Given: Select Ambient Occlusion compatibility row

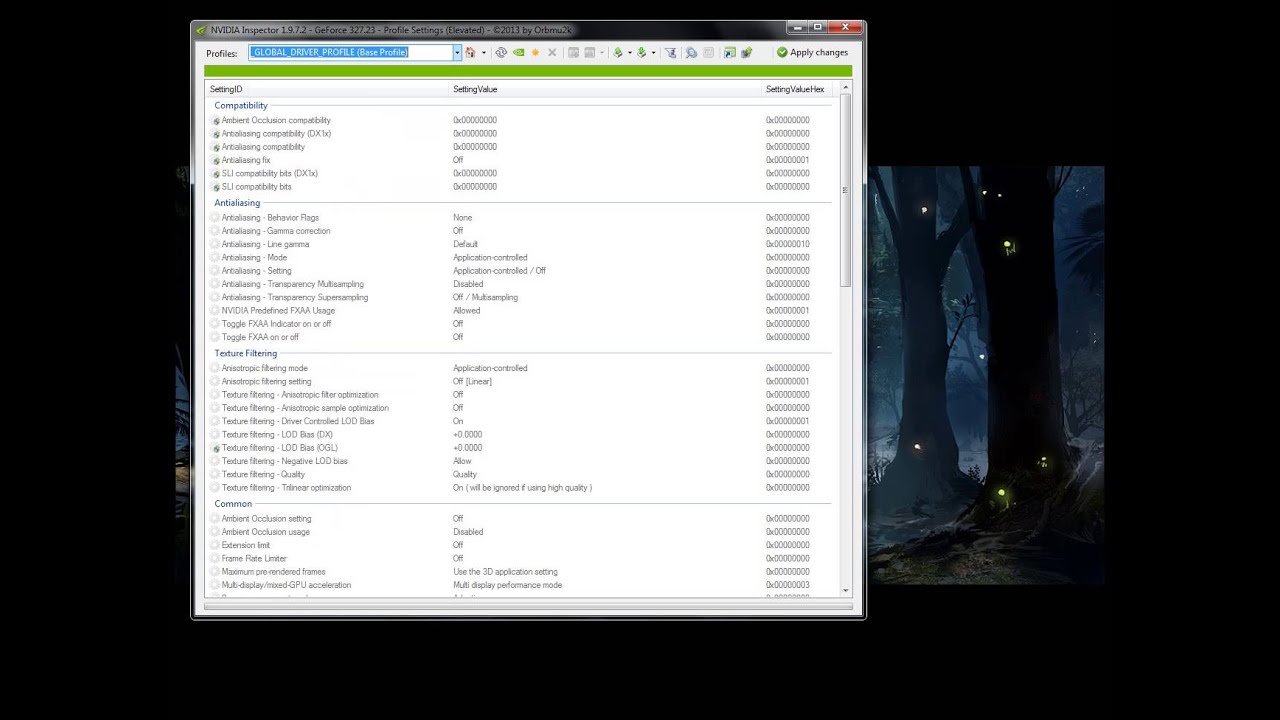Looking at the screenshot, I should tap(520, 120).
